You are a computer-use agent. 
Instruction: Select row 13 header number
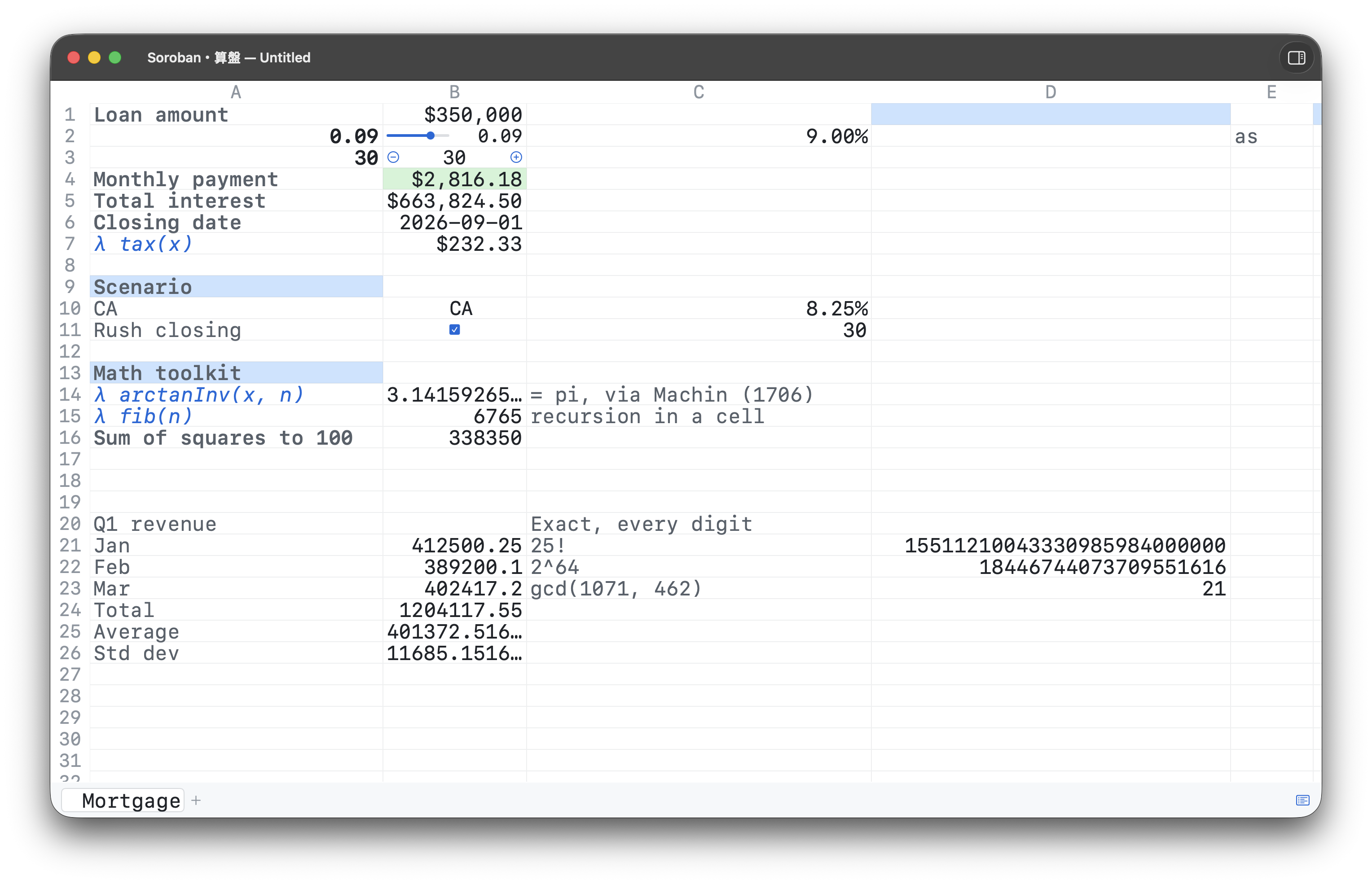pyautogui.click(x=70, y=372)
